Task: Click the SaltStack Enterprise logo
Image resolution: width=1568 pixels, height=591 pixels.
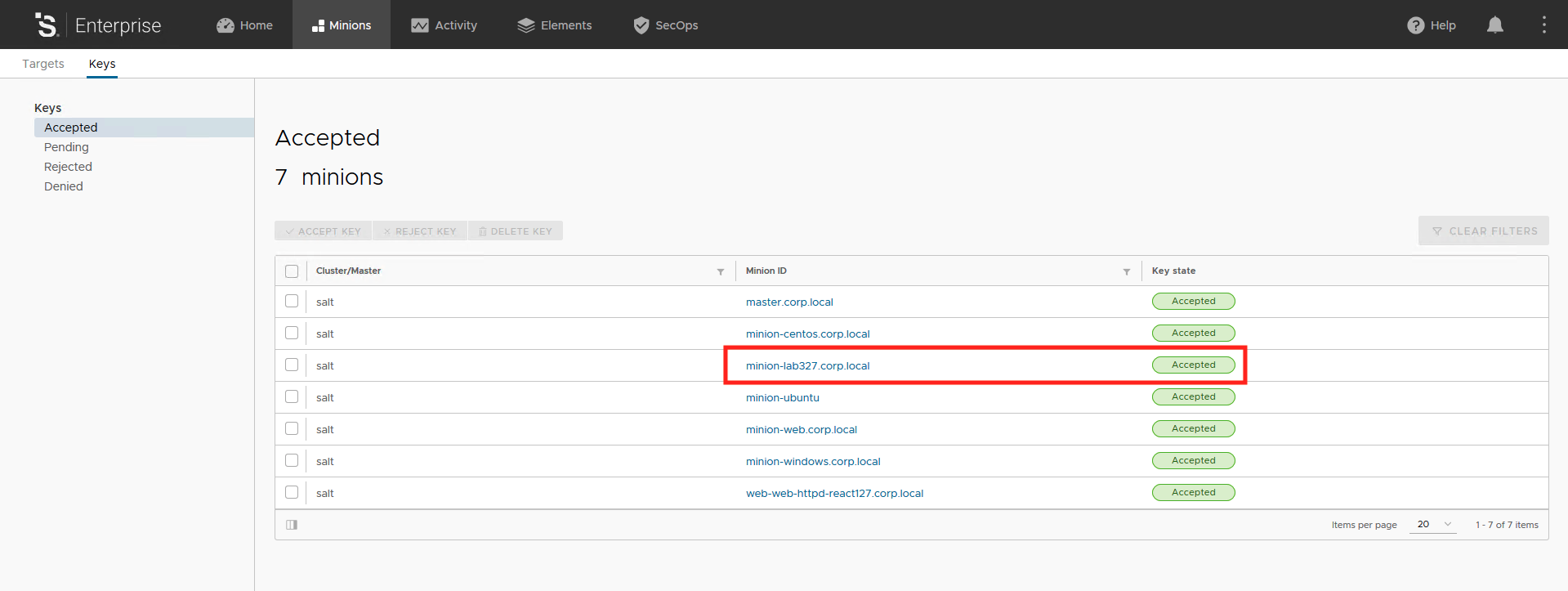Action: [98, 25]
